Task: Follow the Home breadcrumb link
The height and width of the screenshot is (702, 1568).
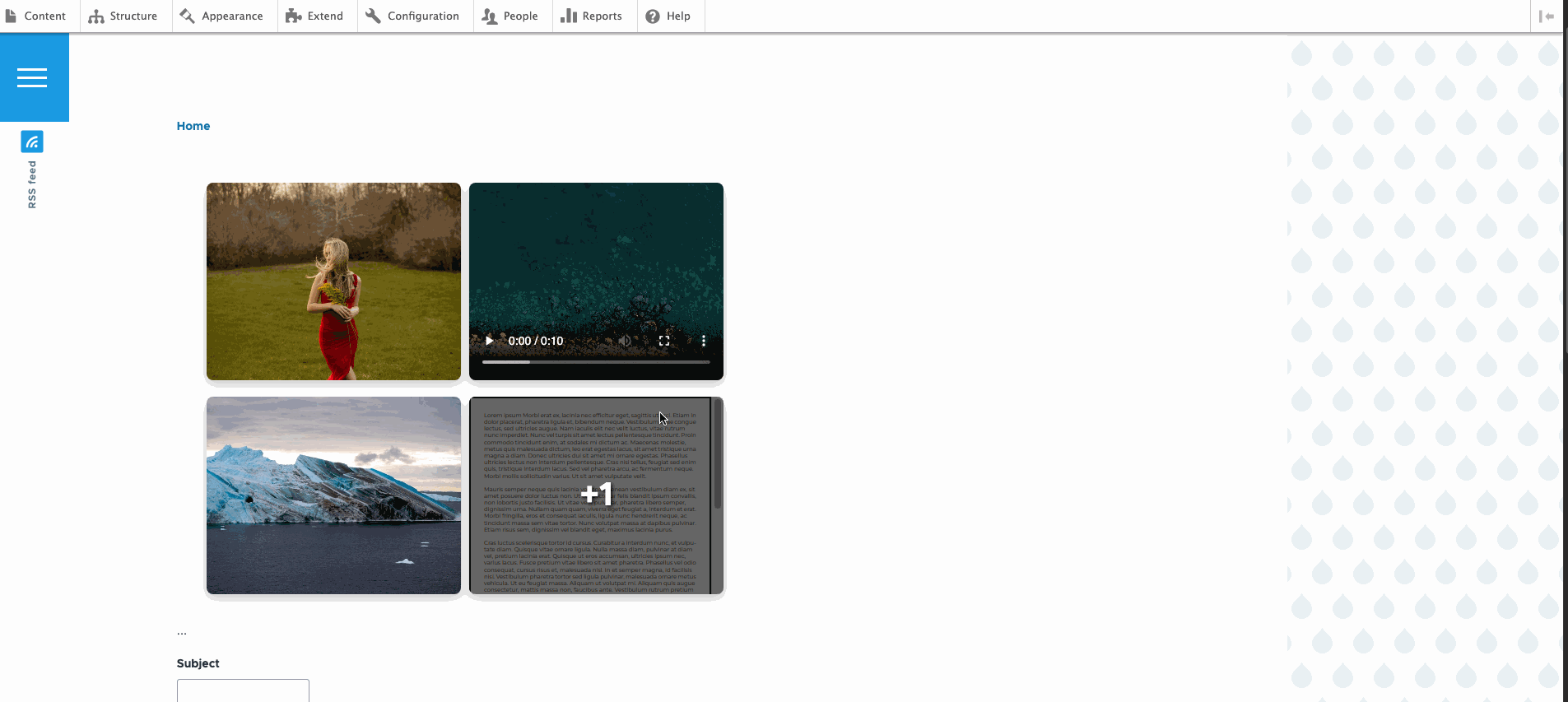Action: coord(193,126)
